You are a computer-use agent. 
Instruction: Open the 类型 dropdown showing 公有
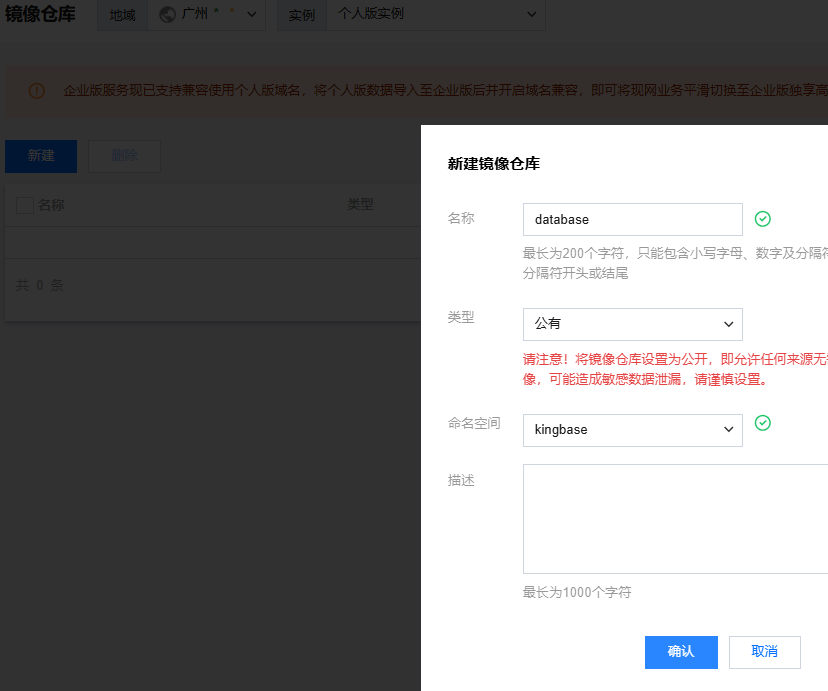632,324
